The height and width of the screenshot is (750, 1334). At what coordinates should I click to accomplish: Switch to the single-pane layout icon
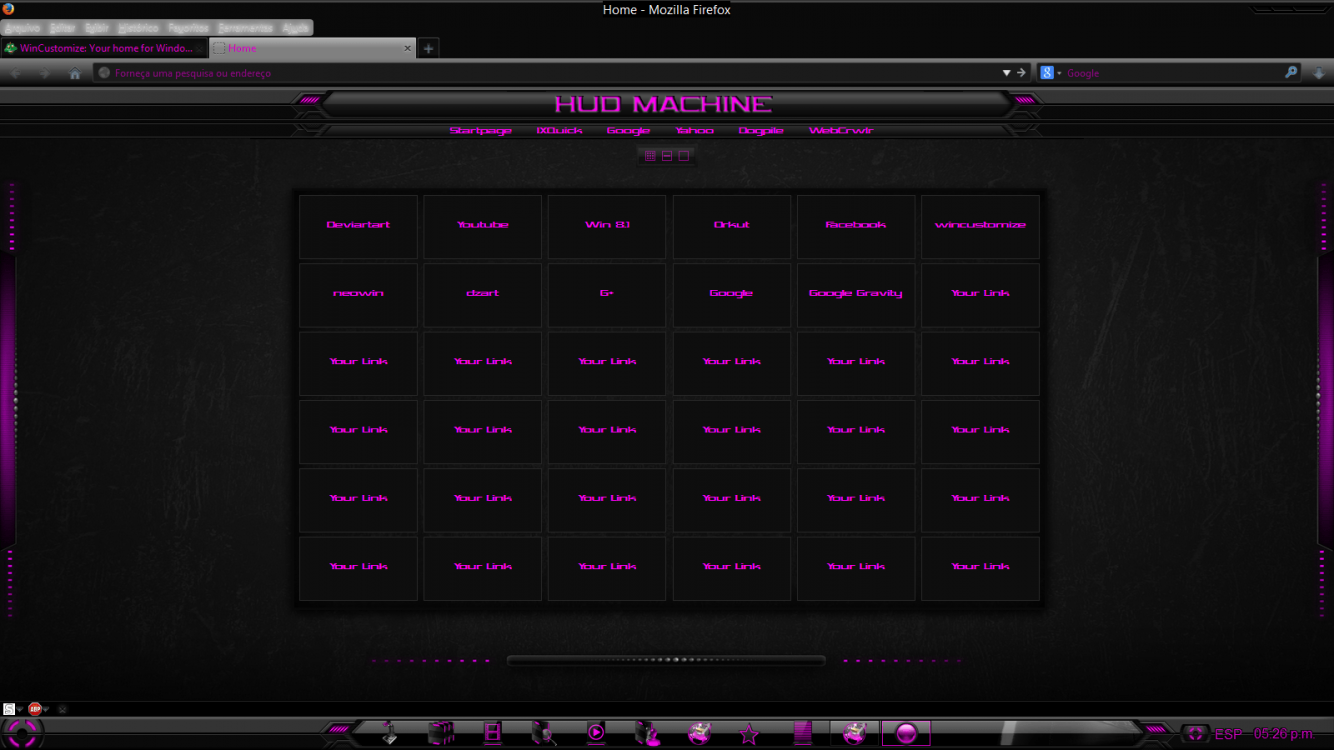684,156
